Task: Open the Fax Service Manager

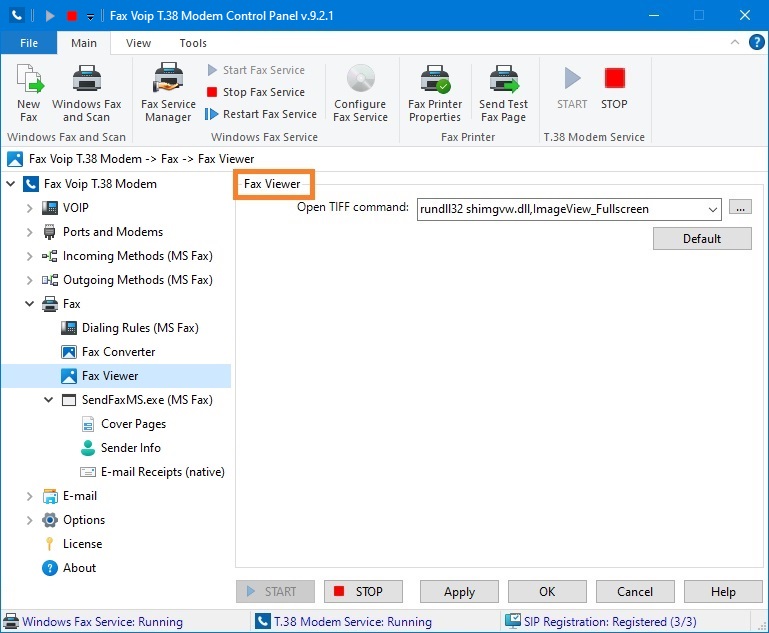Action: click(168, 93)
